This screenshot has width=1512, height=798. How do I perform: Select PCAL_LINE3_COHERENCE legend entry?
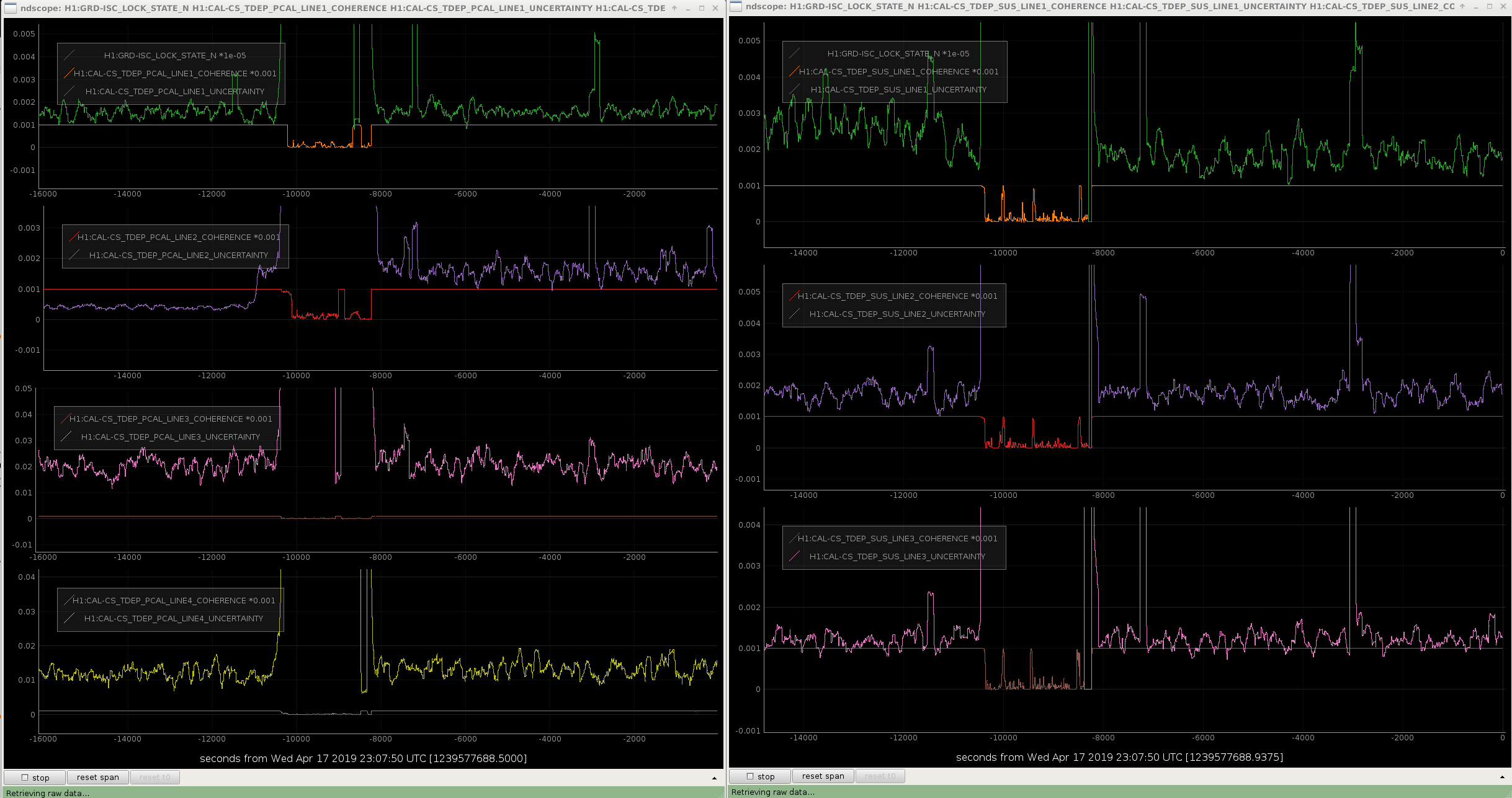[x=171, y=419]
